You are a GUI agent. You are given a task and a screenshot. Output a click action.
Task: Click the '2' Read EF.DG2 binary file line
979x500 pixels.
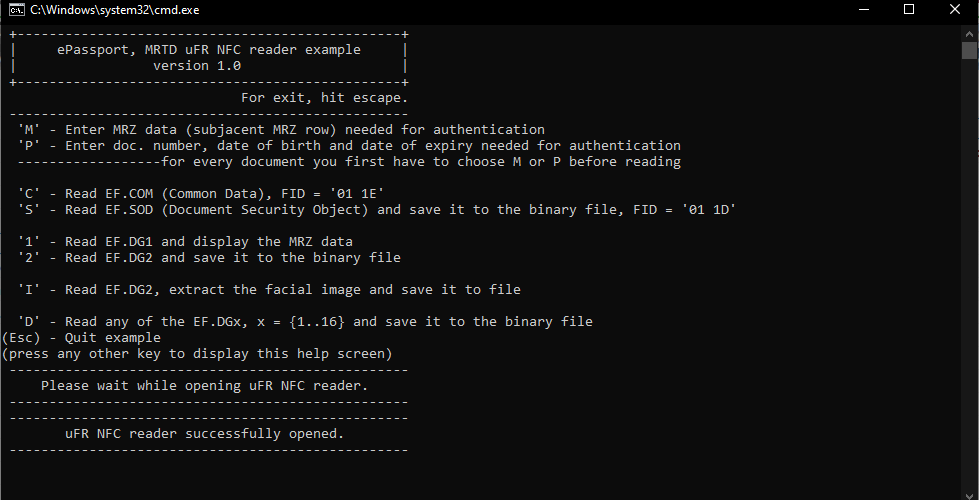point(209,257)
